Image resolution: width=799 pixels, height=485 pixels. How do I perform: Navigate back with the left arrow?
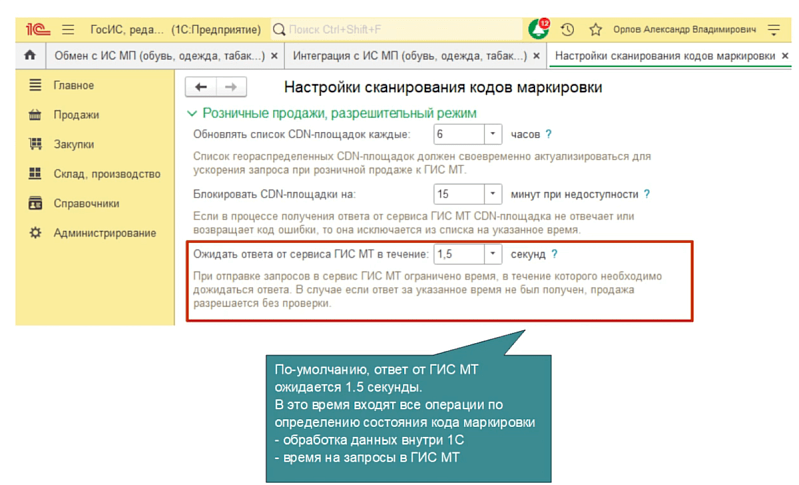click(201, 87)
